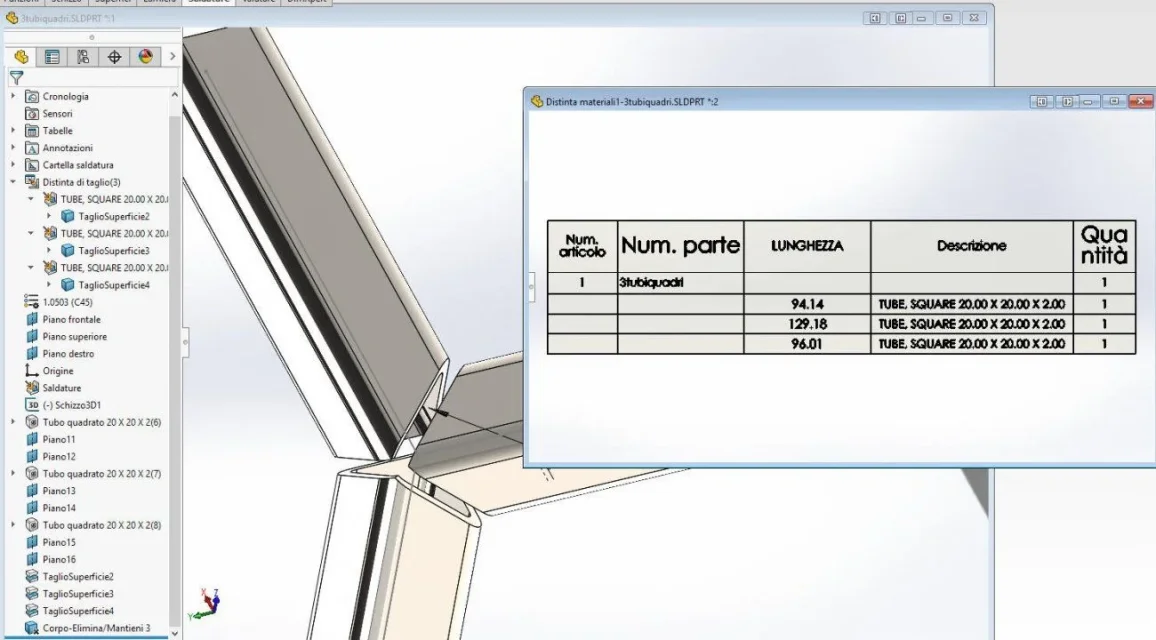Switch to the PropertyManager tab icon
The width and height of the screenshot is (1156, 640).
52,57
